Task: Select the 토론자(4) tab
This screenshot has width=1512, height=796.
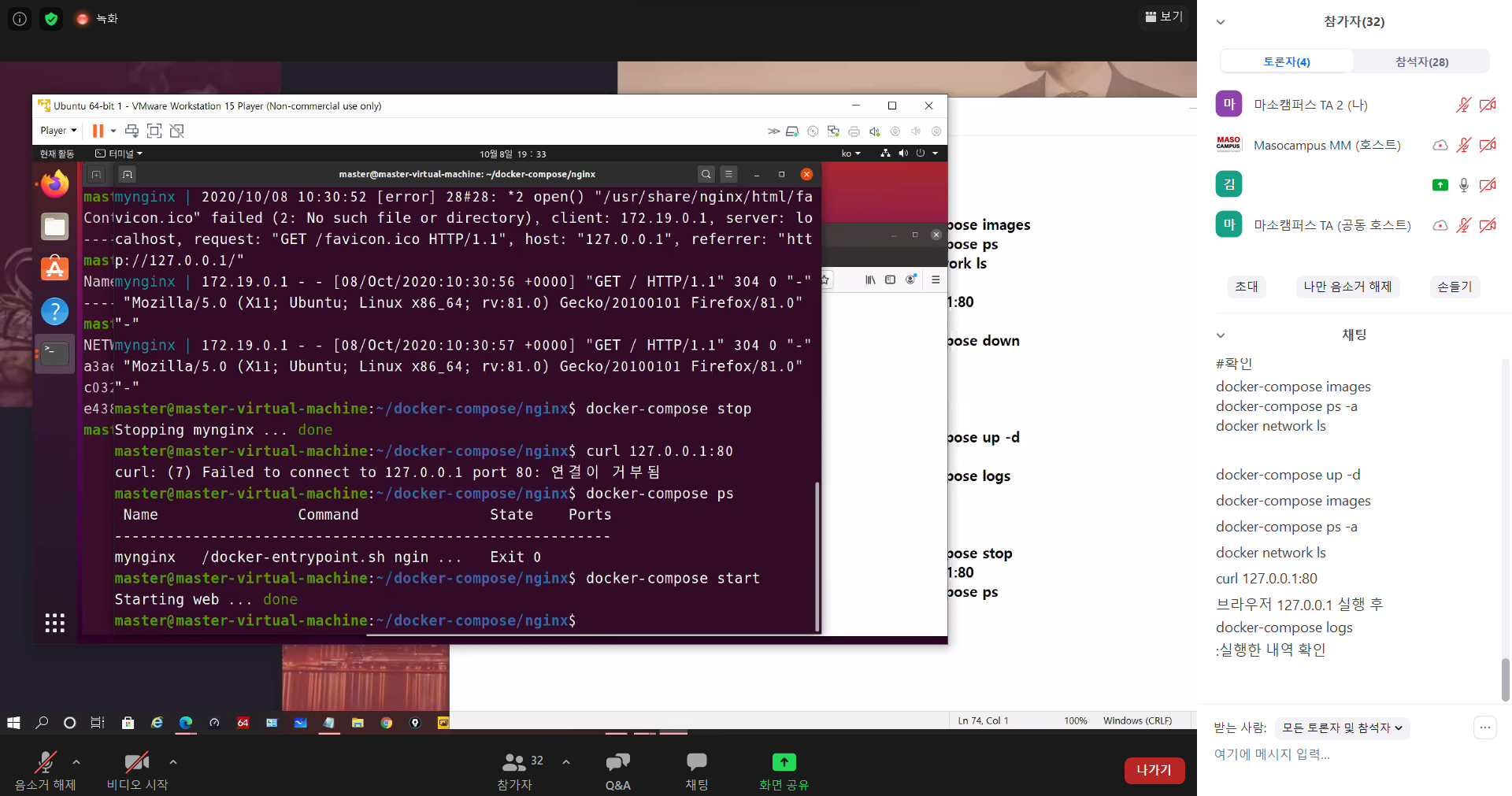Action: pyautogui.click(x=1287, y=62)
